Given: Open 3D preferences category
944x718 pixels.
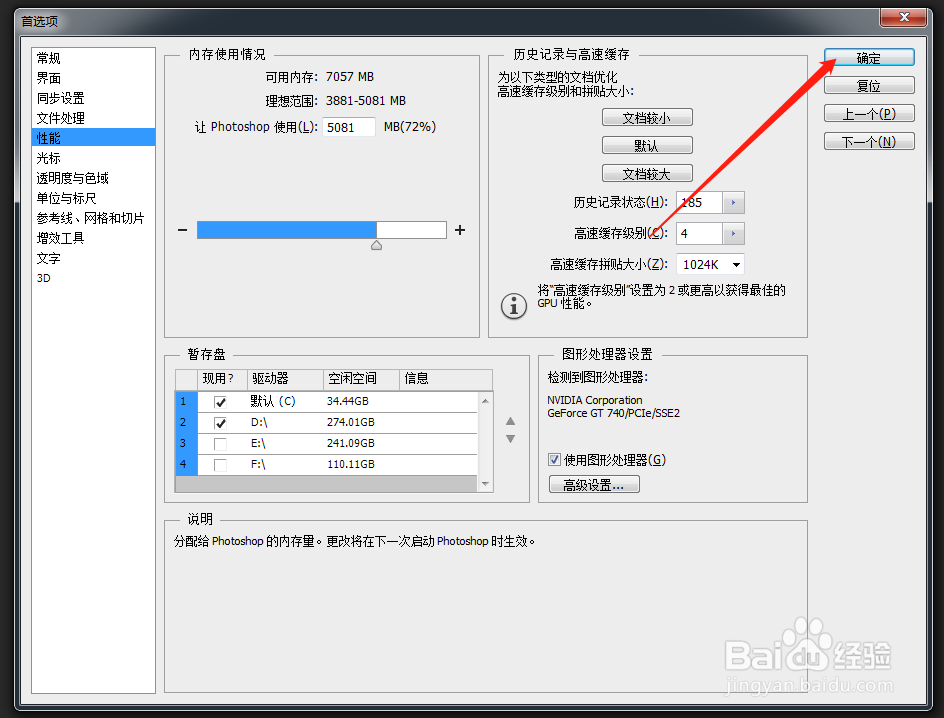Looking at the screenshot, I should (93, 278).
